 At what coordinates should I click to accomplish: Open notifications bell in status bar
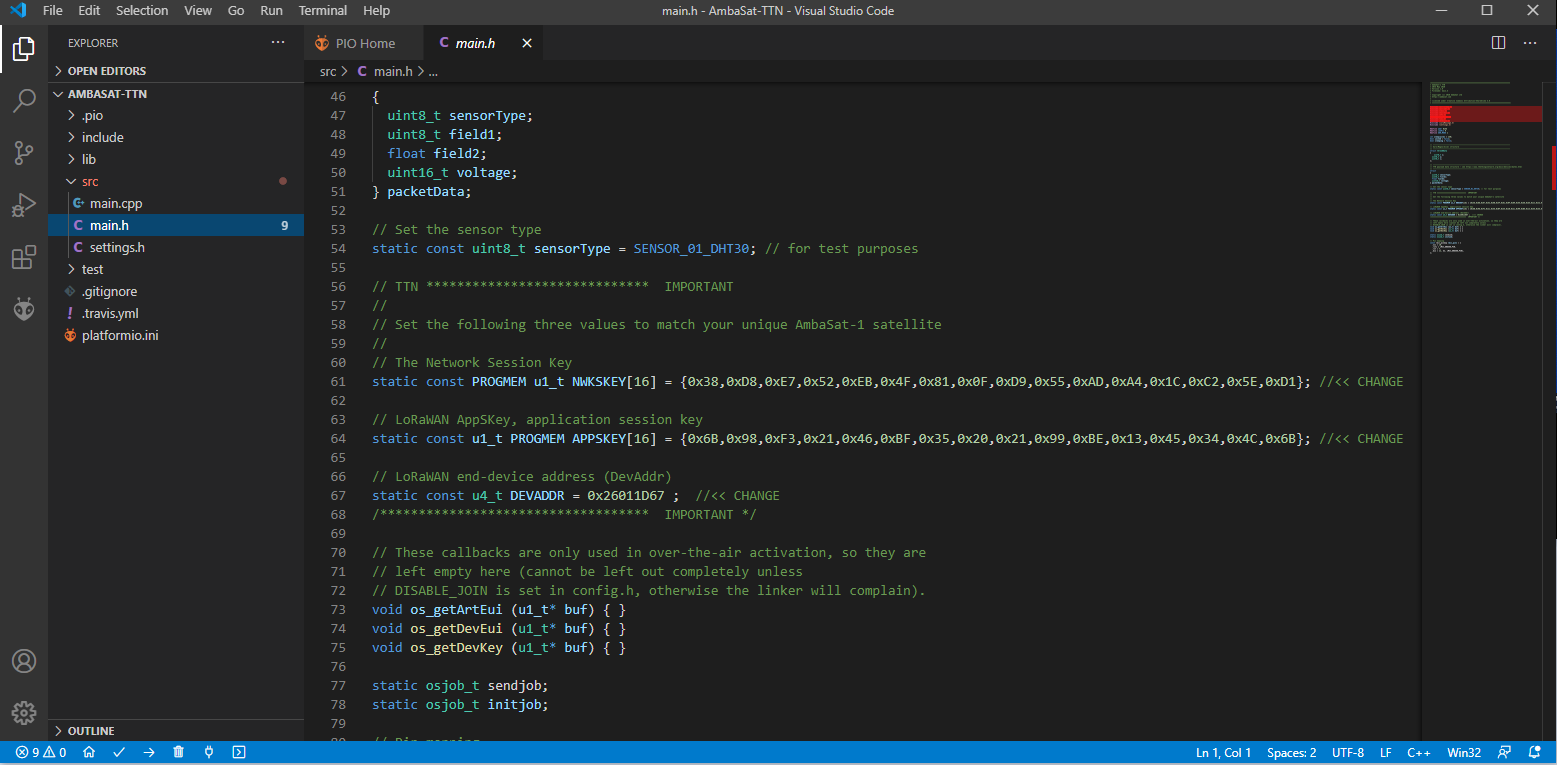pos(1535,753)
